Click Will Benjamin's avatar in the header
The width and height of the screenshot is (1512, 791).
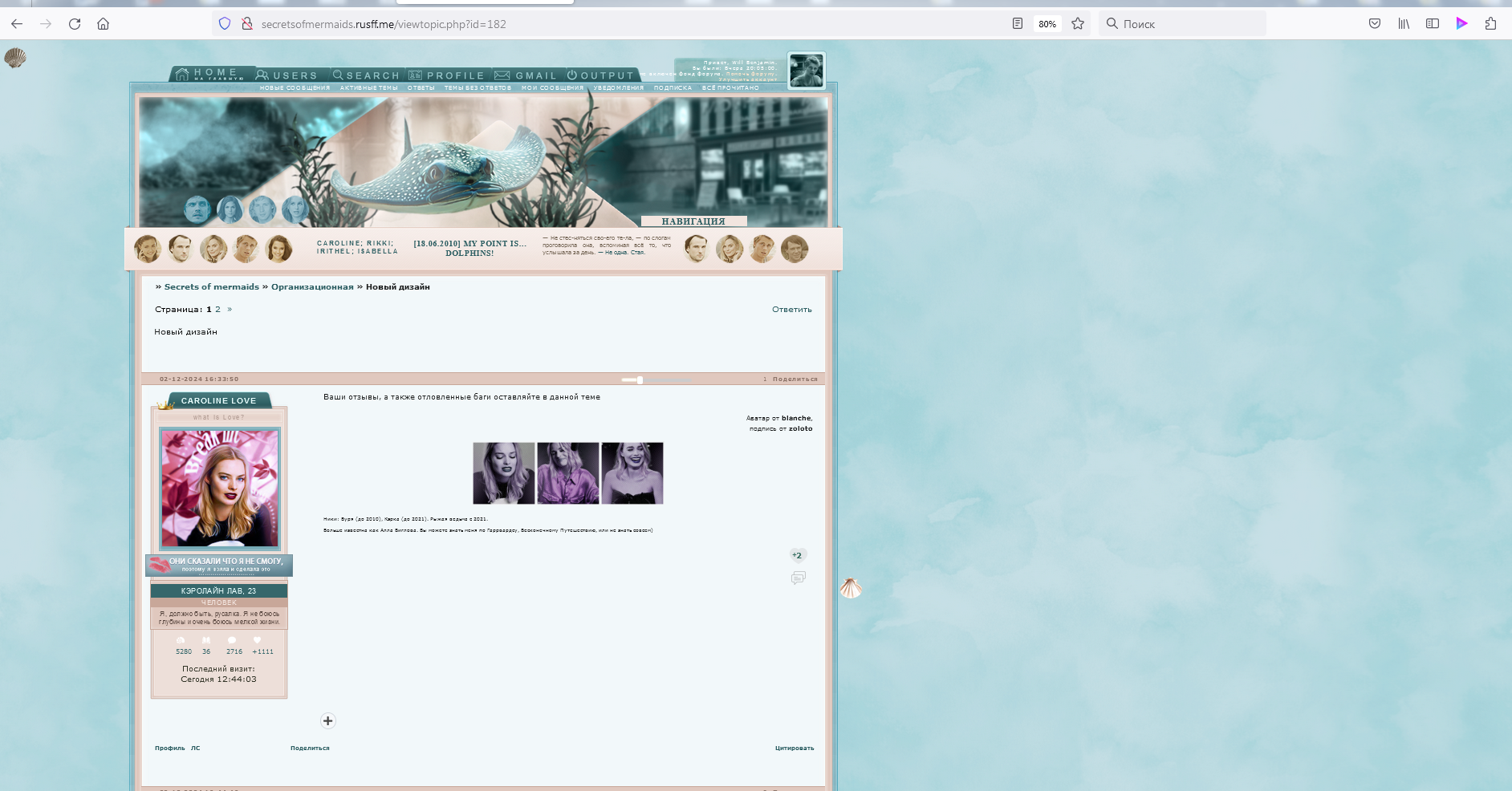806,71
